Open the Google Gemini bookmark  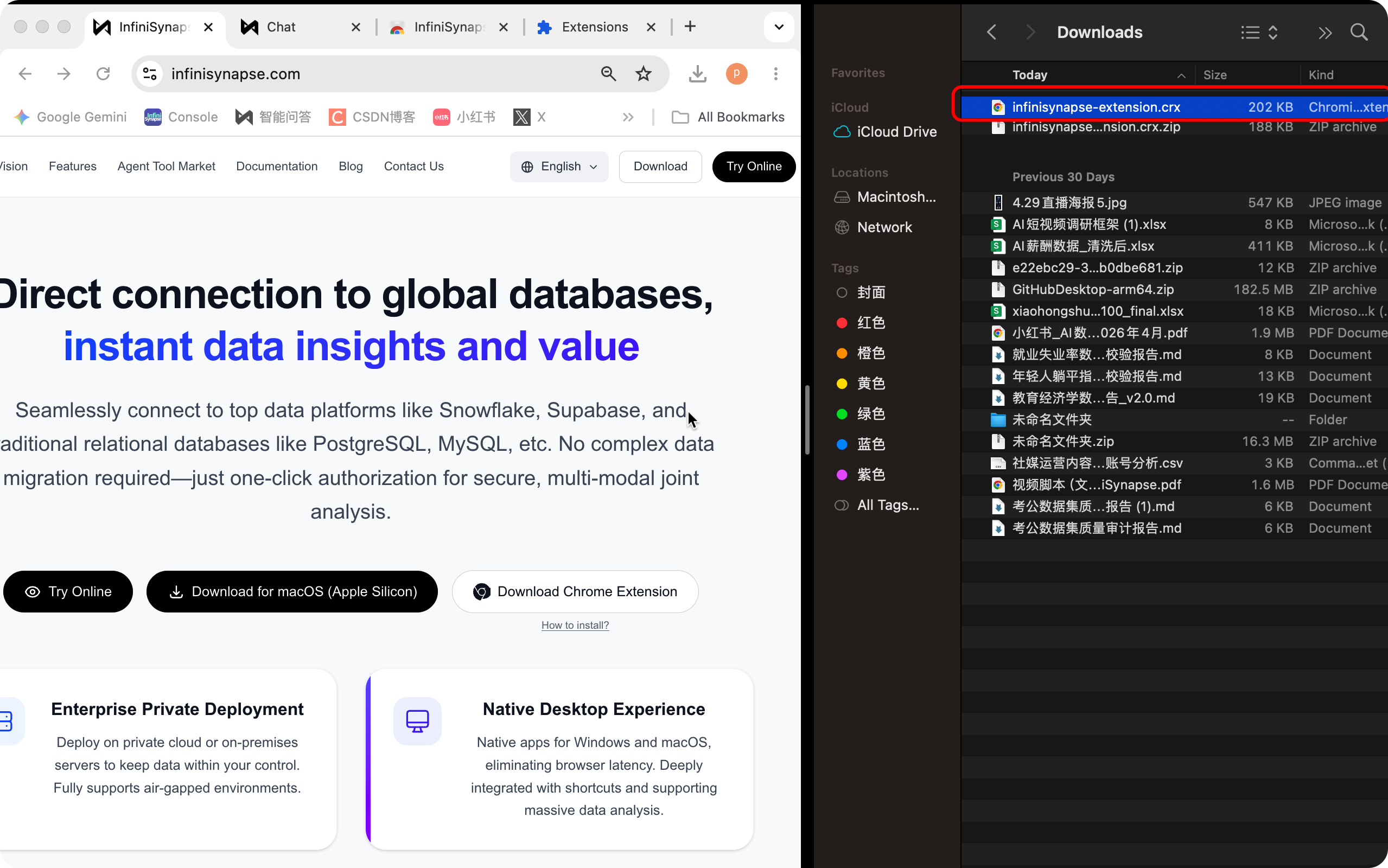coord(71,117)
